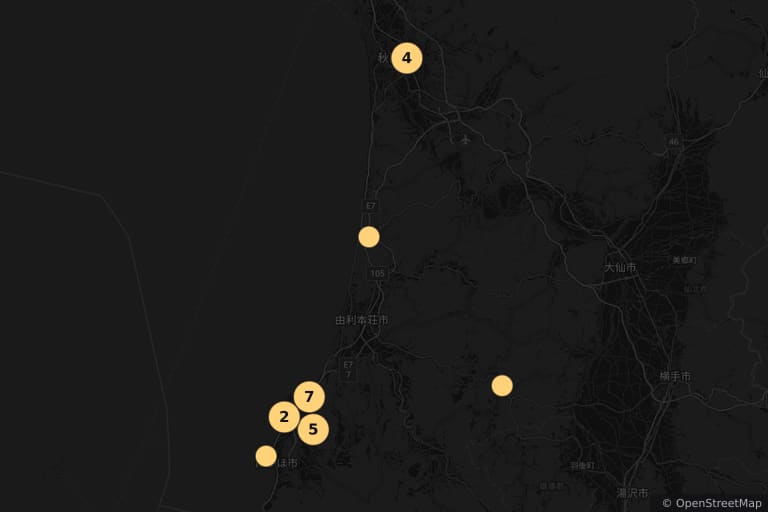Click the E7 7 road shield near 由利本荘市

coord(348,369)
